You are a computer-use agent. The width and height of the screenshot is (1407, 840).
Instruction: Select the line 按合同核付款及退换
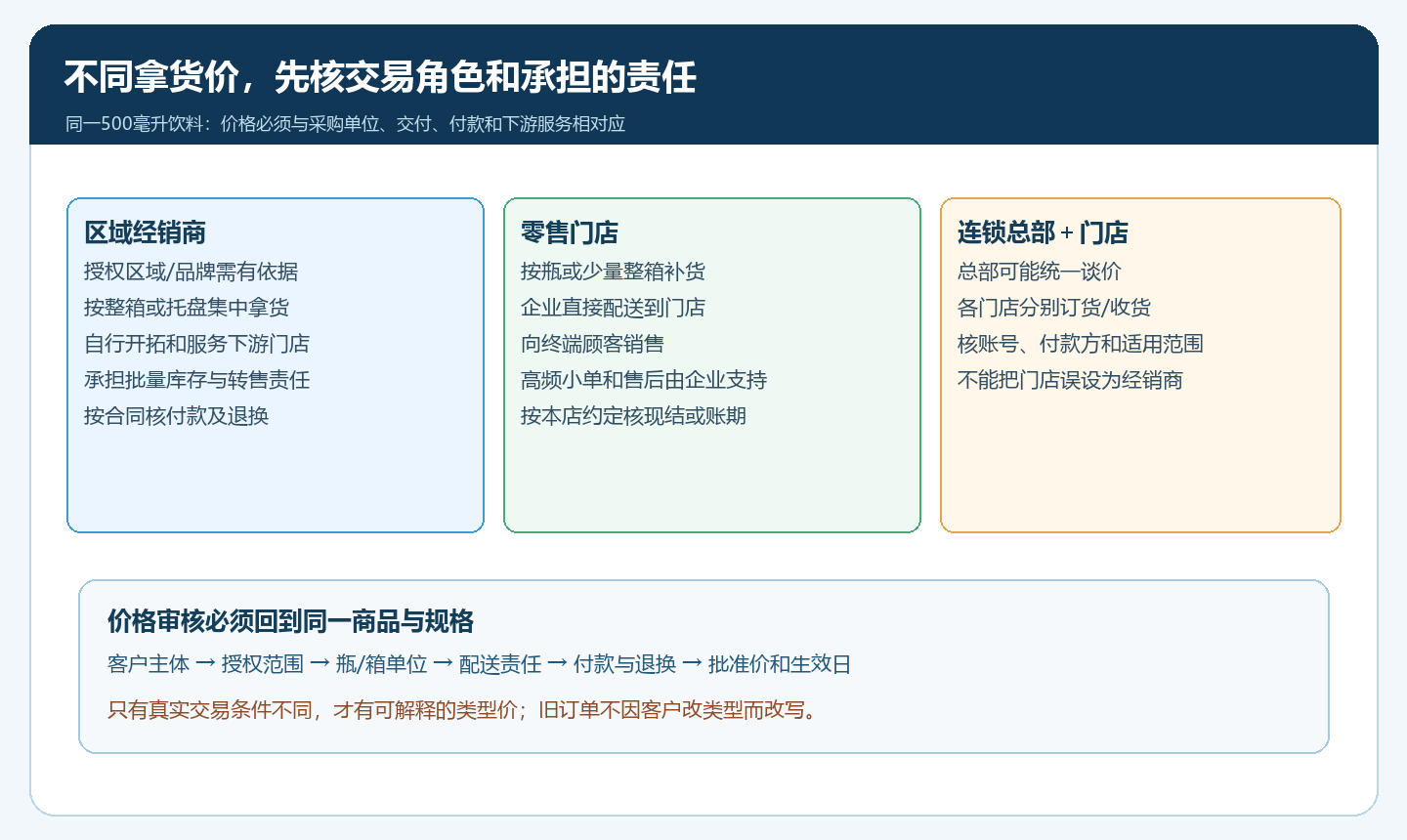click(176, 416)
